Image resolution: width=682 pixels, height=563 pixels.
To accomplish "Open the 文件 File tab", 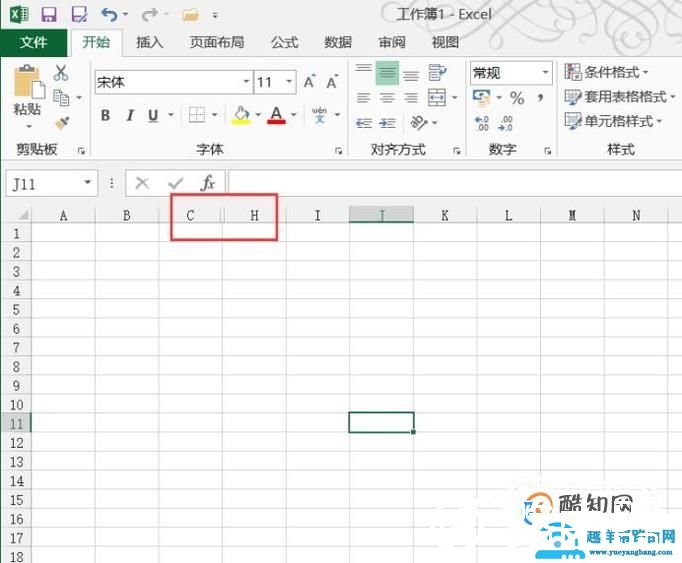I will click(x=33, y=43).
